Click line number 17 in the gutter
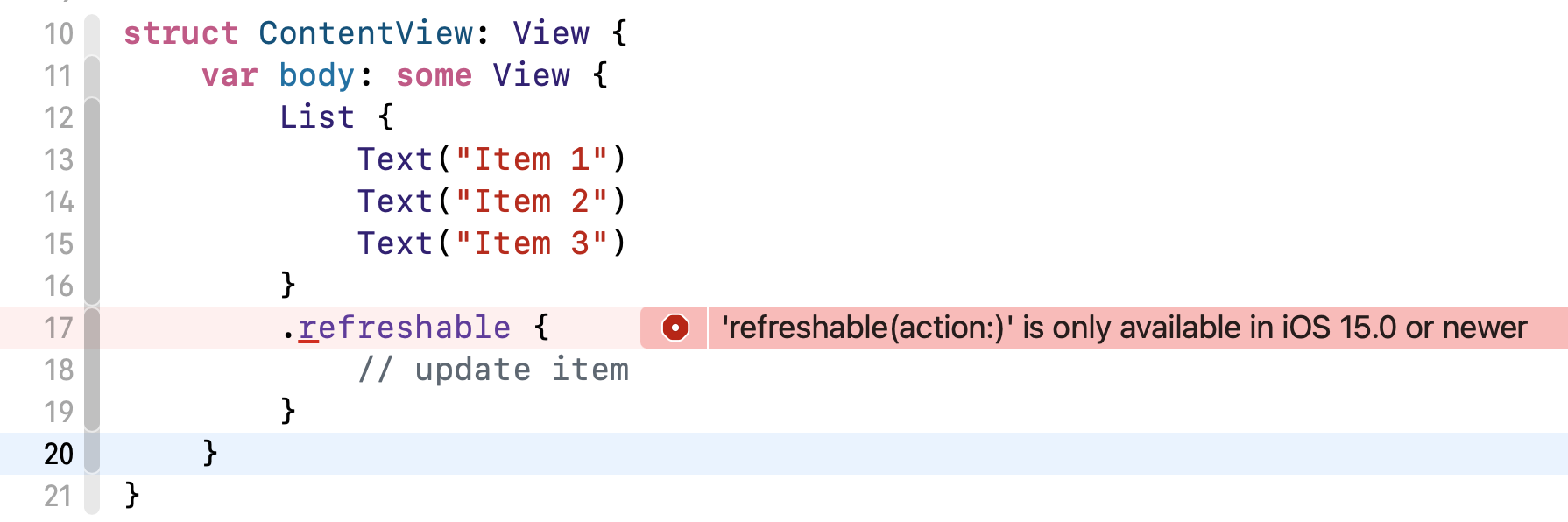This screenshot has height=522, width=1568. [x=59, y=328]
